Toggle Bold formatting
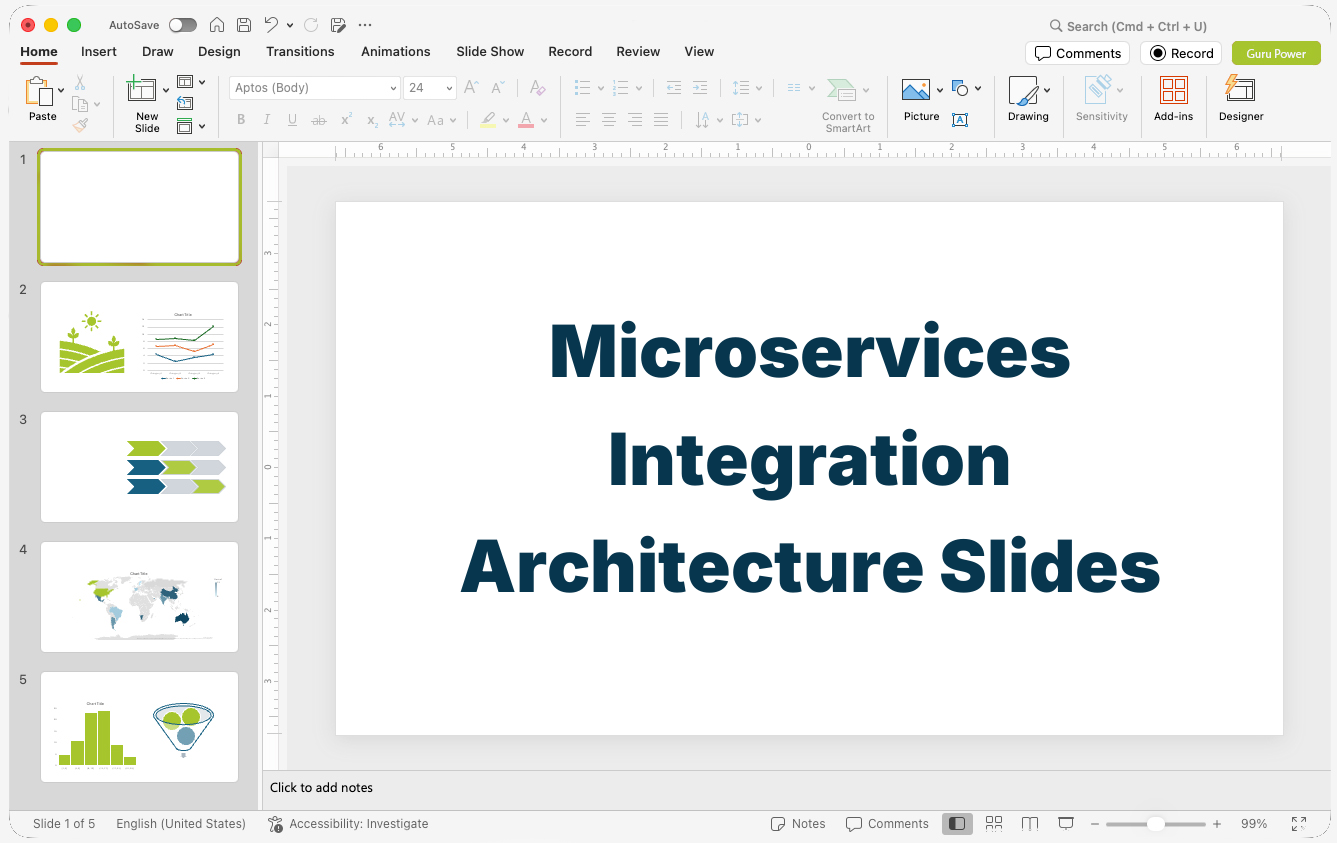The image size is (1337, 843). tap(241, 120)
